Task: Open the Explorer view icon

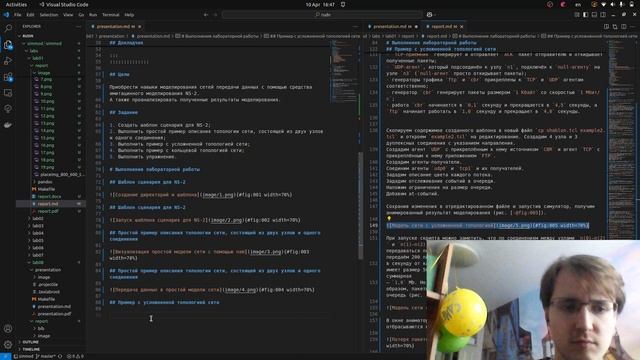Action: (x=8, y=44)
